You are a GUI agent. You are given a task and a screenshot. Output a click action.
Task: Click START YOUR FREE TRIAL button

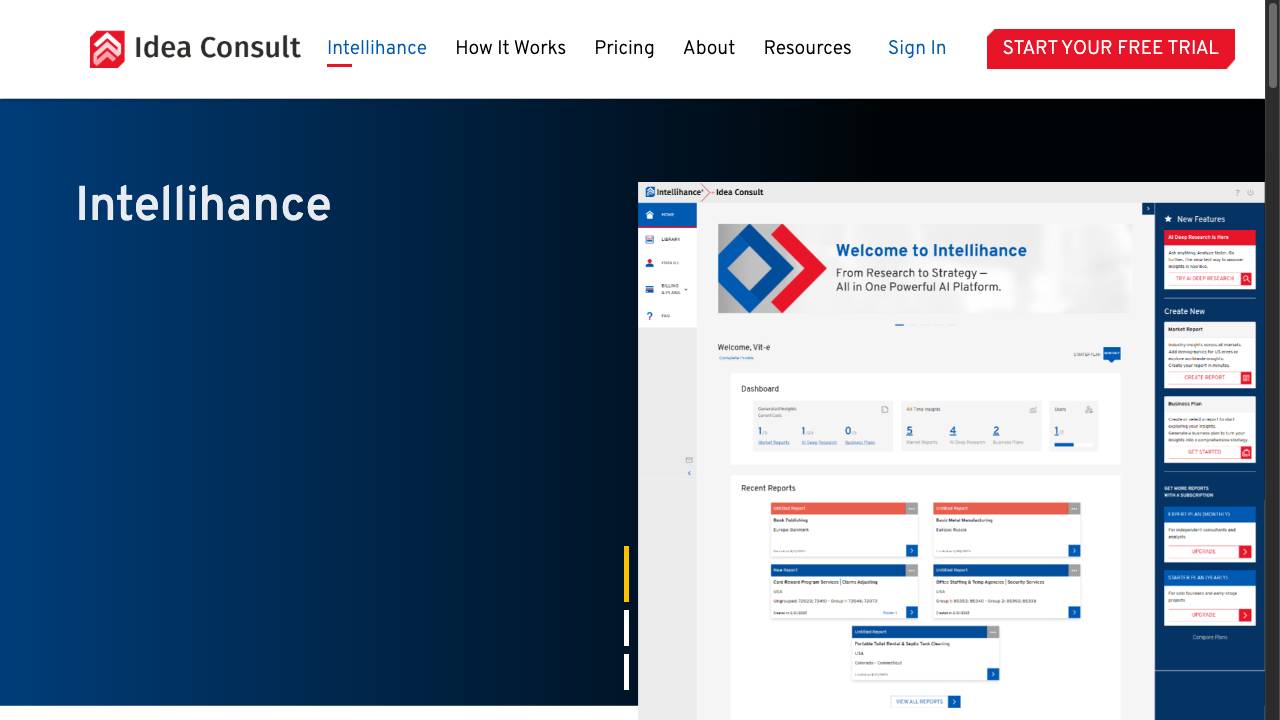click(x=1111, y=49)
